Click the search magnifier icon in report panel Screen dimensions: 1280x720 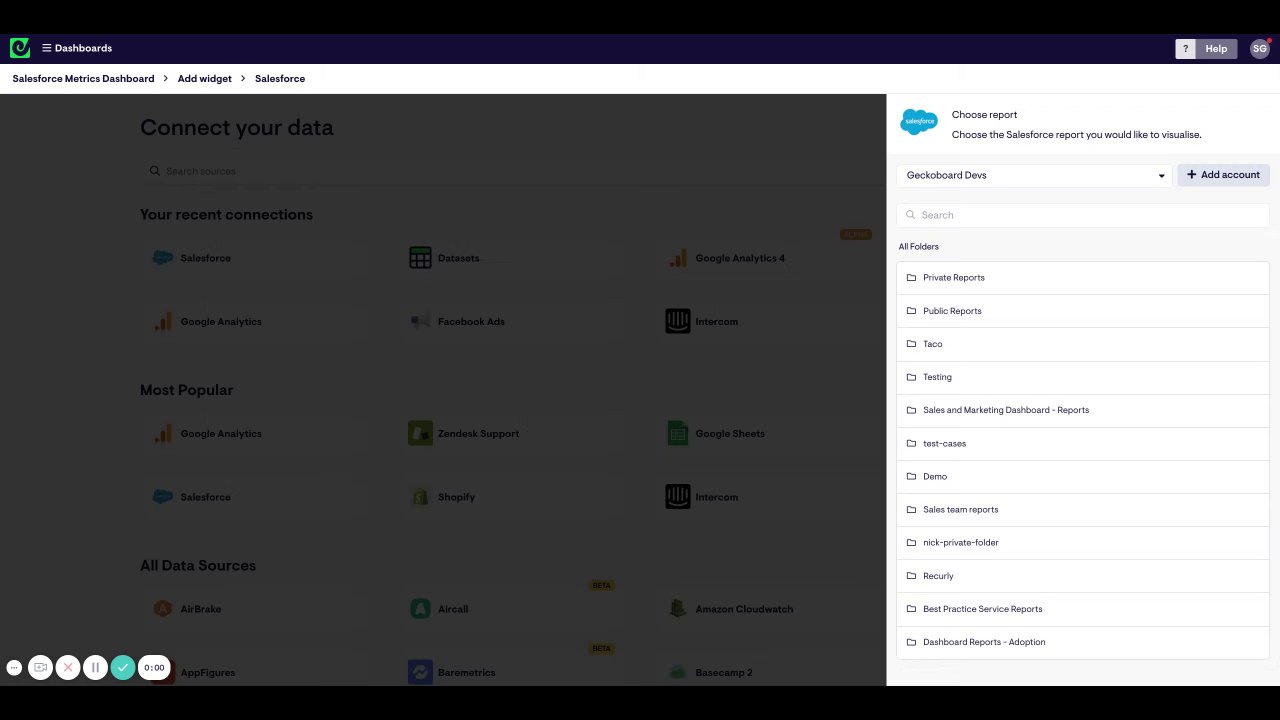[910, 215]
